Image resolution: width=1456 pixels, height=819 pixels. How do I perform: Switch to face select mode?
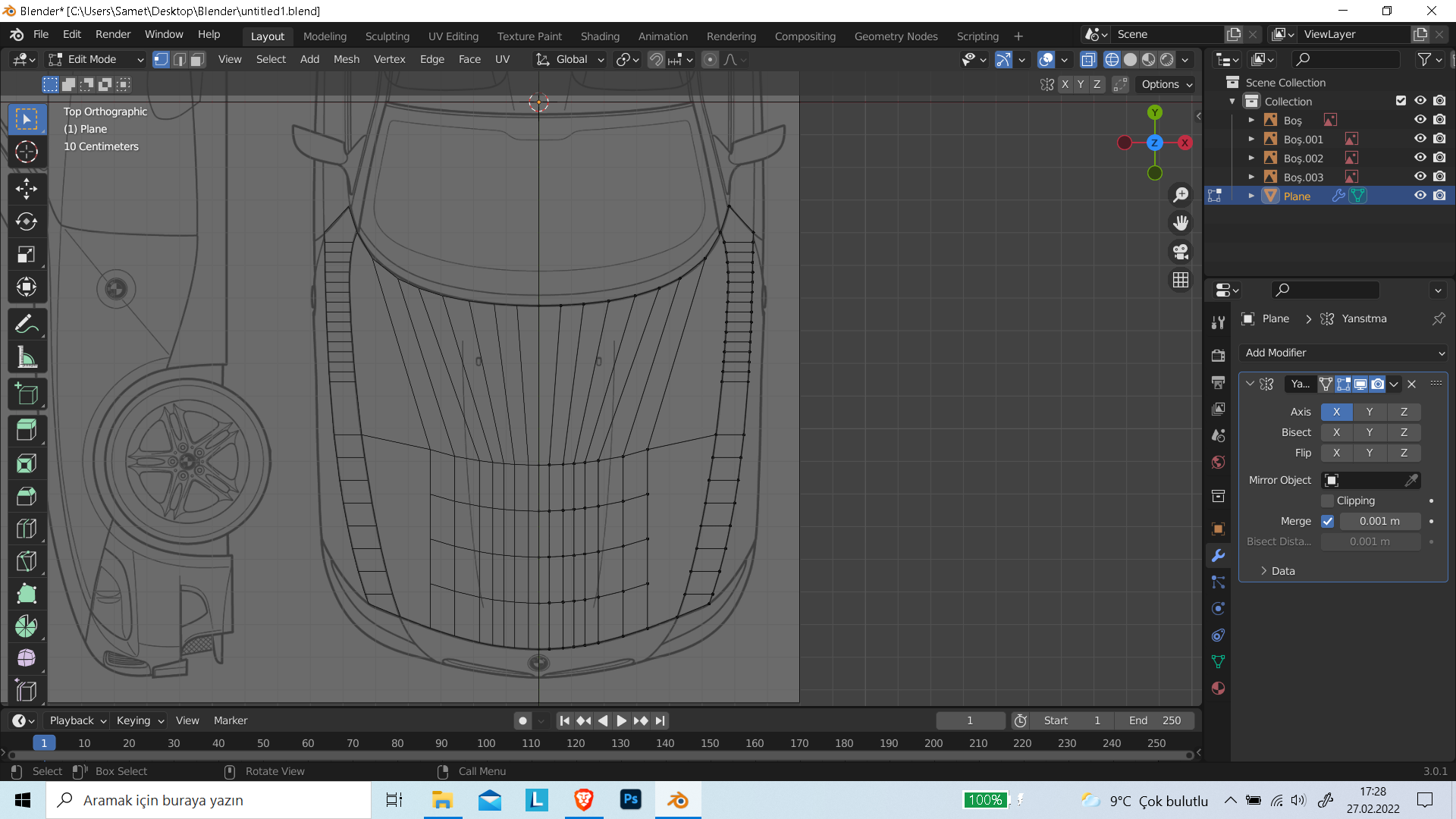pos(197,59)
